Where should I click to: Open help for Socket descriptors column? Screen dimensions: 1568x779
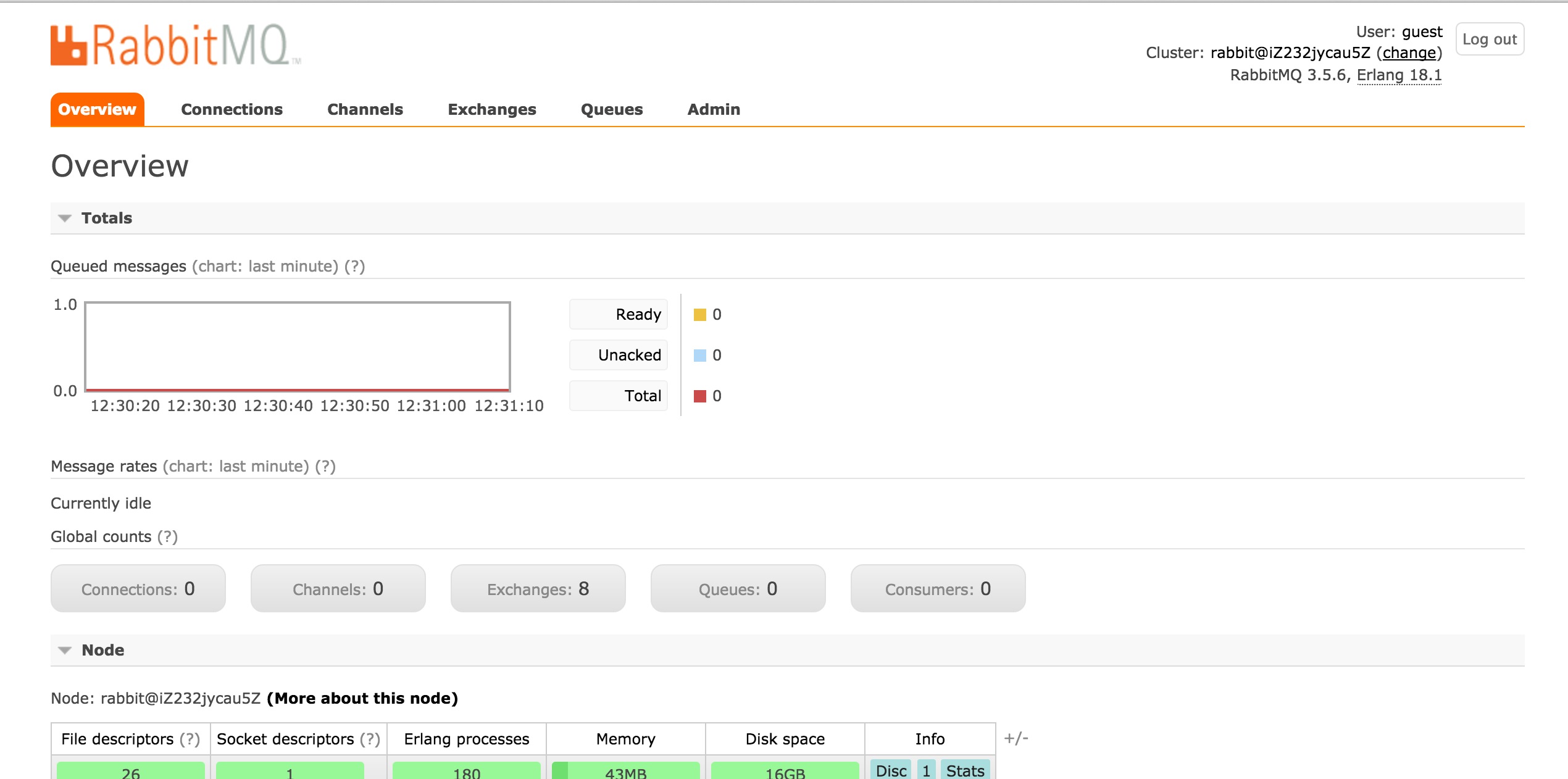(370, 739)
